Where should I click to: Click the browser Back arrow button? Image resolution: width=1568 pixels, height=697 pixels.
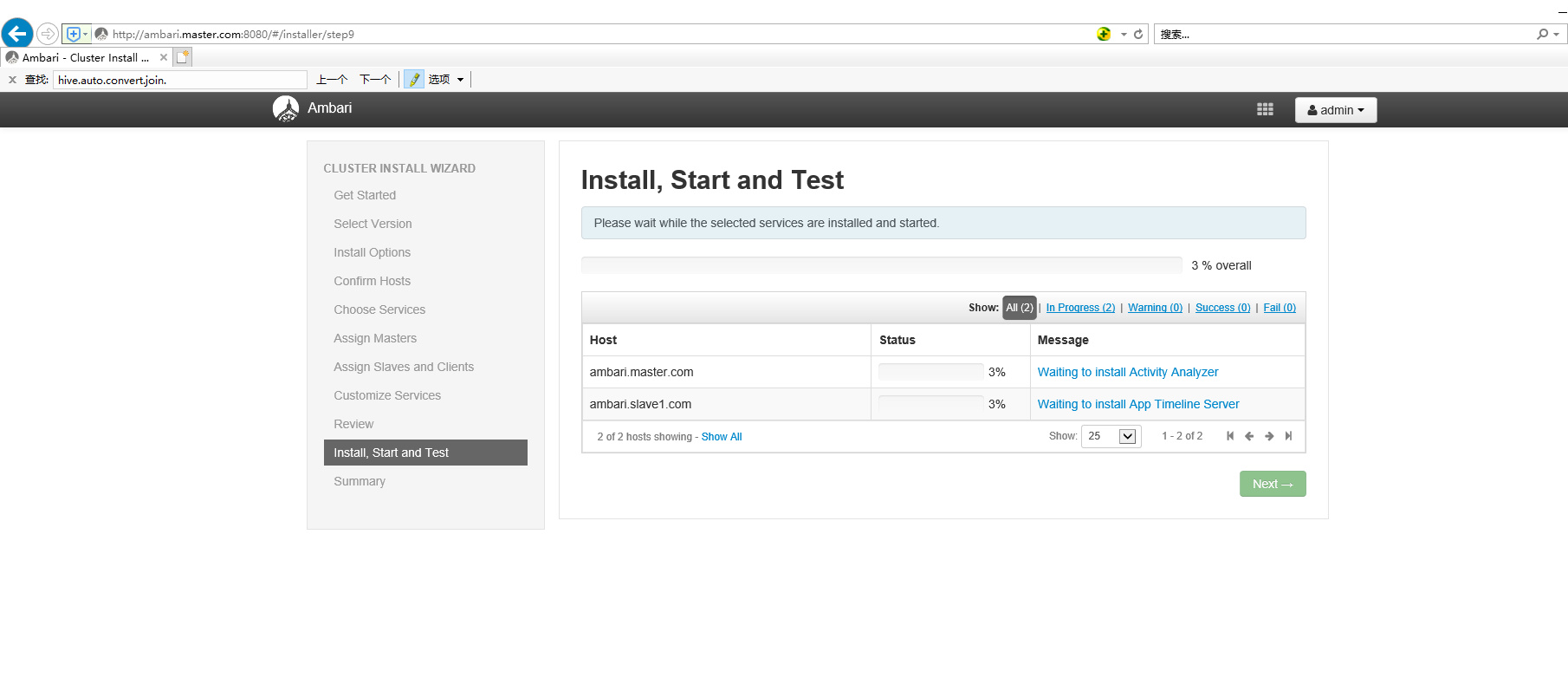click(x=17, y=34)
